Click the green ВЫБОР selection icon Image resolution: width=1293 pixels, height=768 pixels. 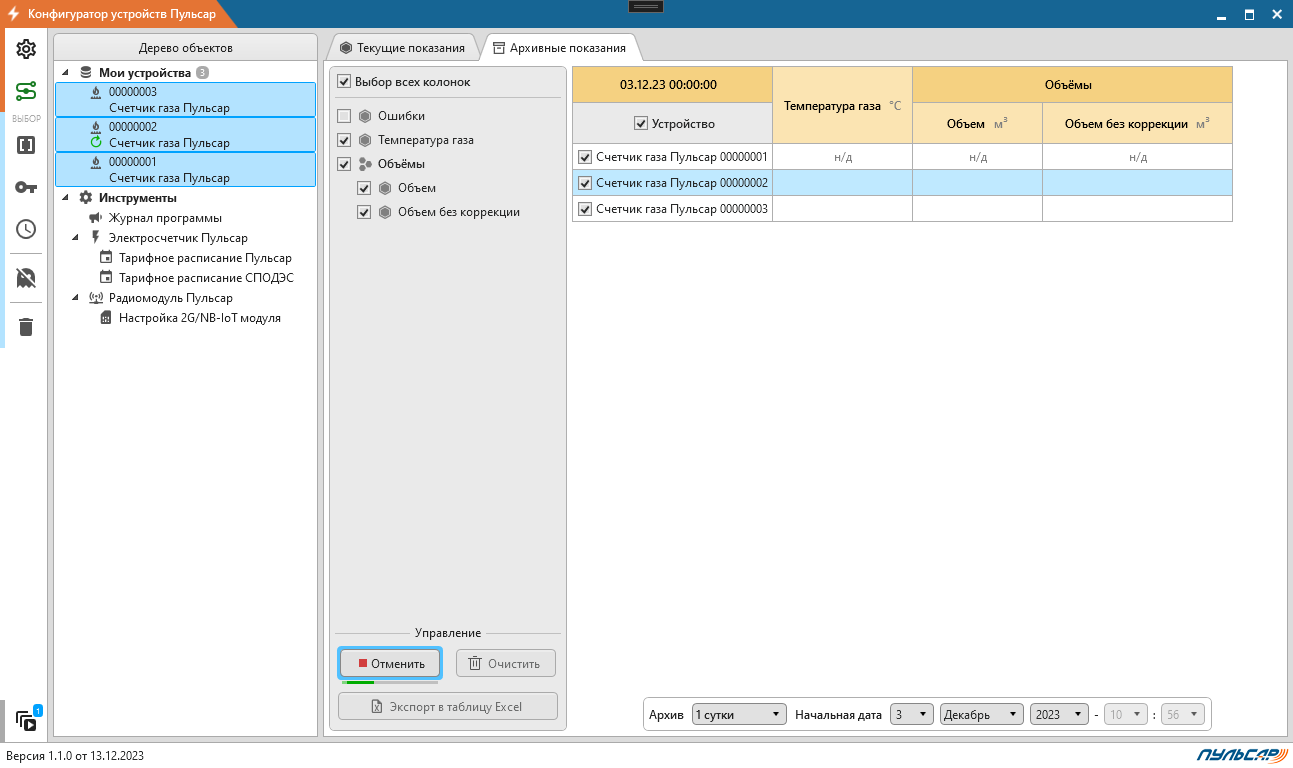[26, 92]
